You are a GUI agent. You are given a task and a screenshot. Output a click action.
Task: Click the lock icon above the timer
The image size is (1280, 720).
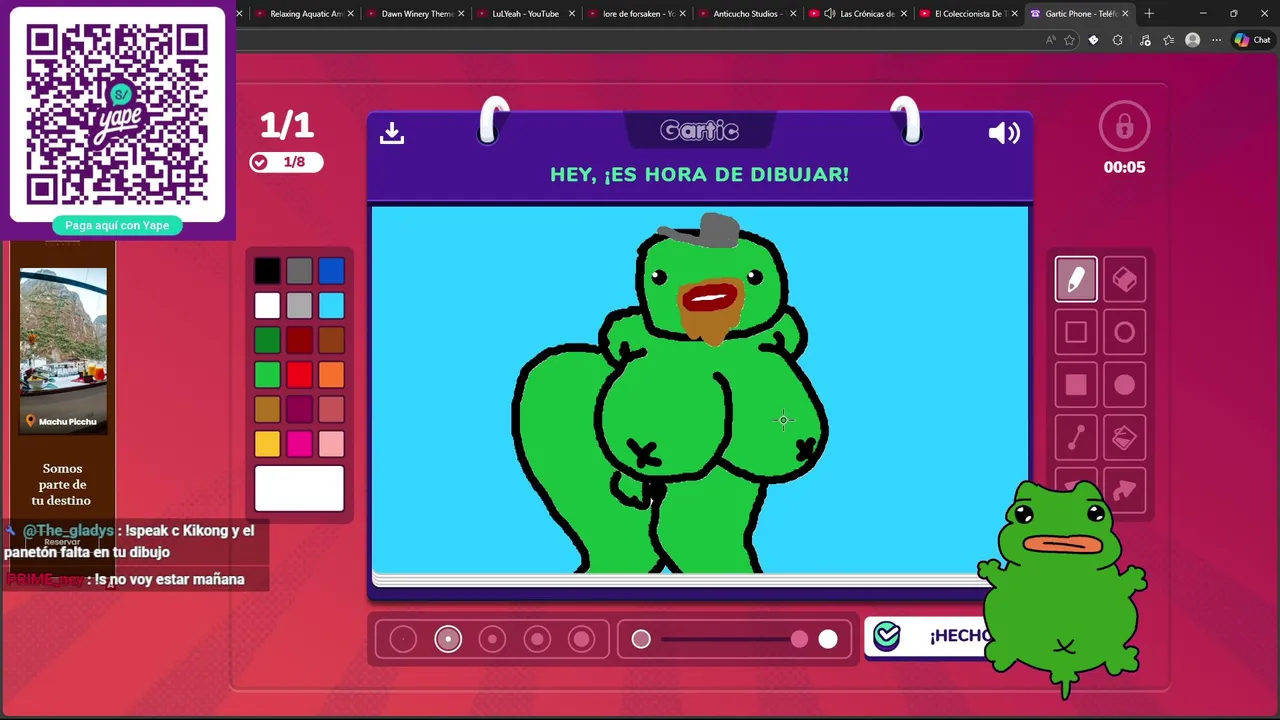[x=1124, y=127]
